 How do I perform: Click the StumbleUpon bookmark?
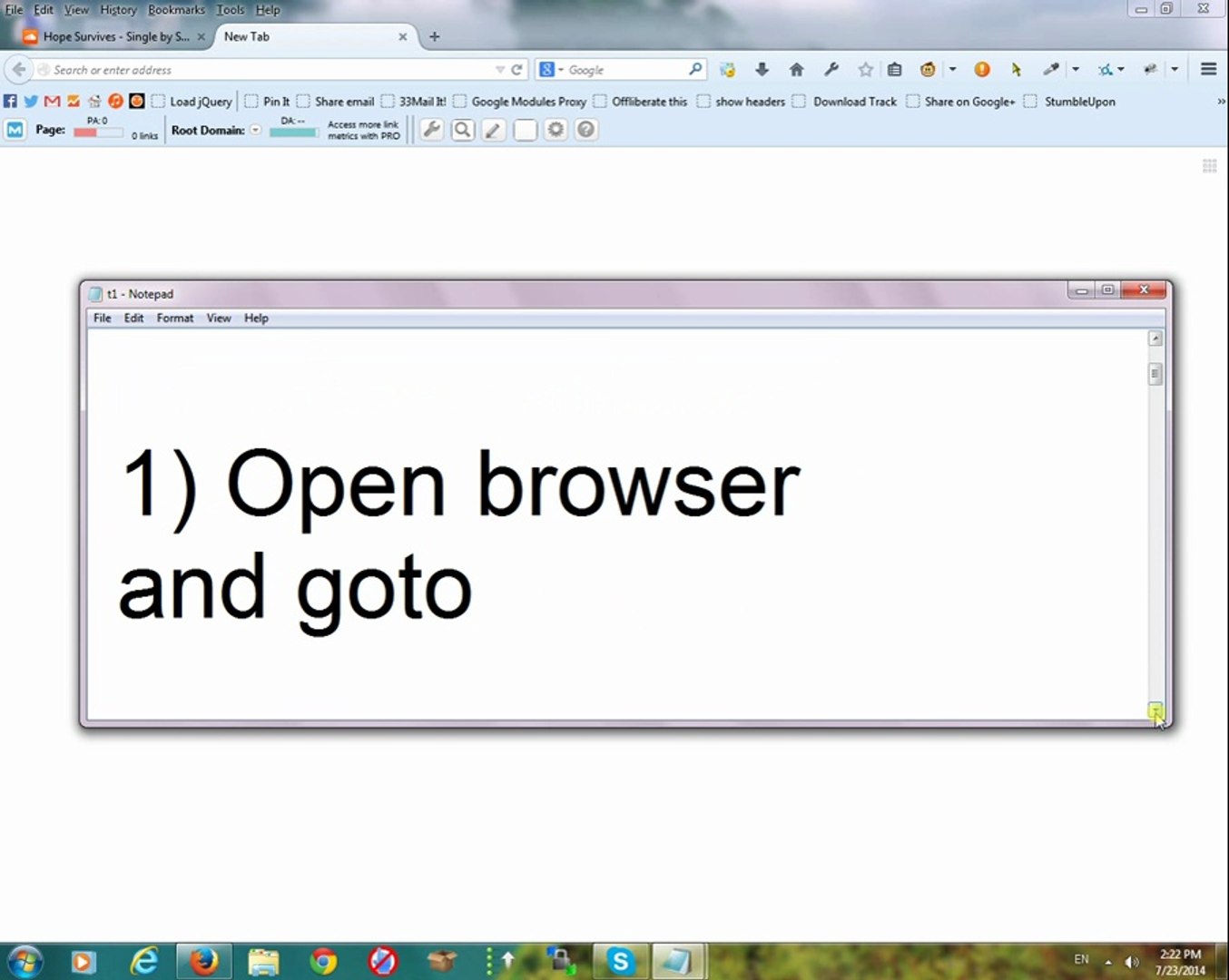[1070, 102]
